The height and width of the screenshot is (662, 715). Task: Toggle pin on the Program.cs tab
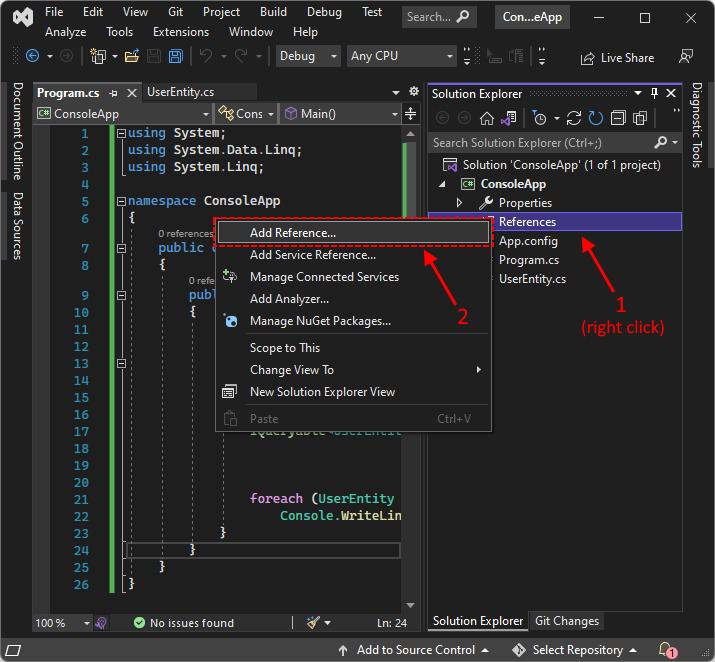[113, 93]
